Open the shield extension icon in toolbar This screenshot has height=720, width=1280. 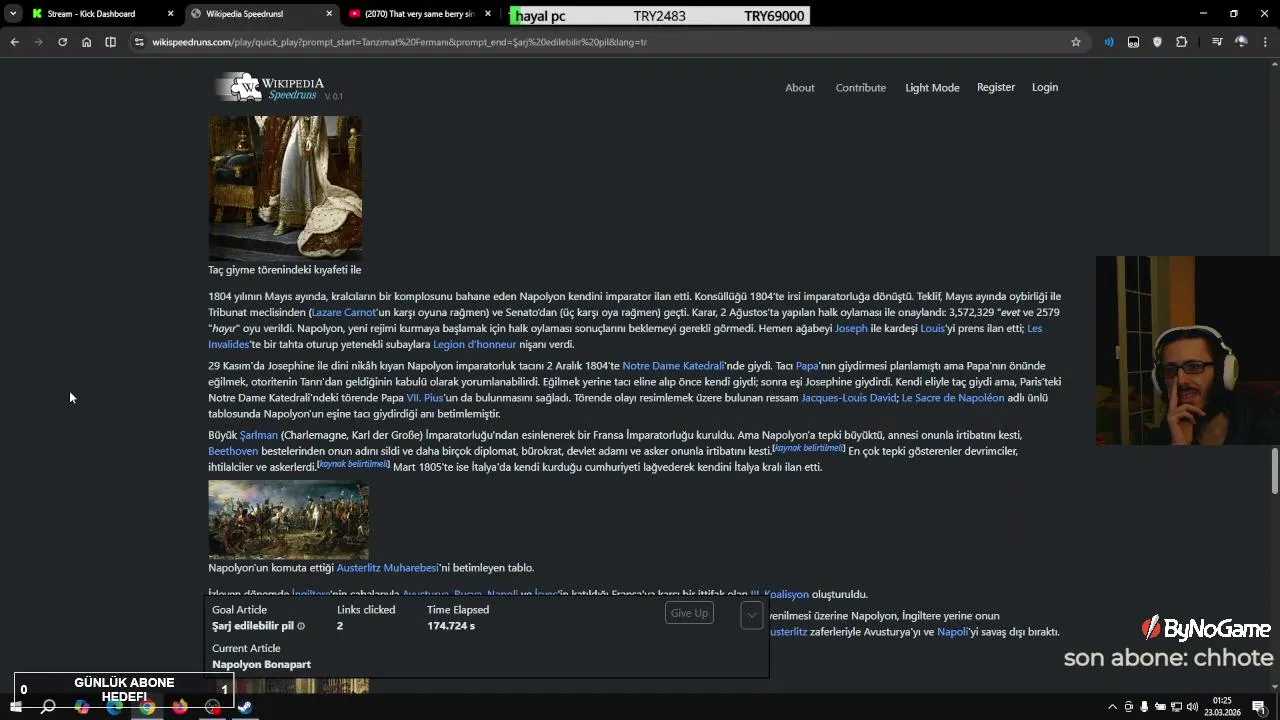1157,42
